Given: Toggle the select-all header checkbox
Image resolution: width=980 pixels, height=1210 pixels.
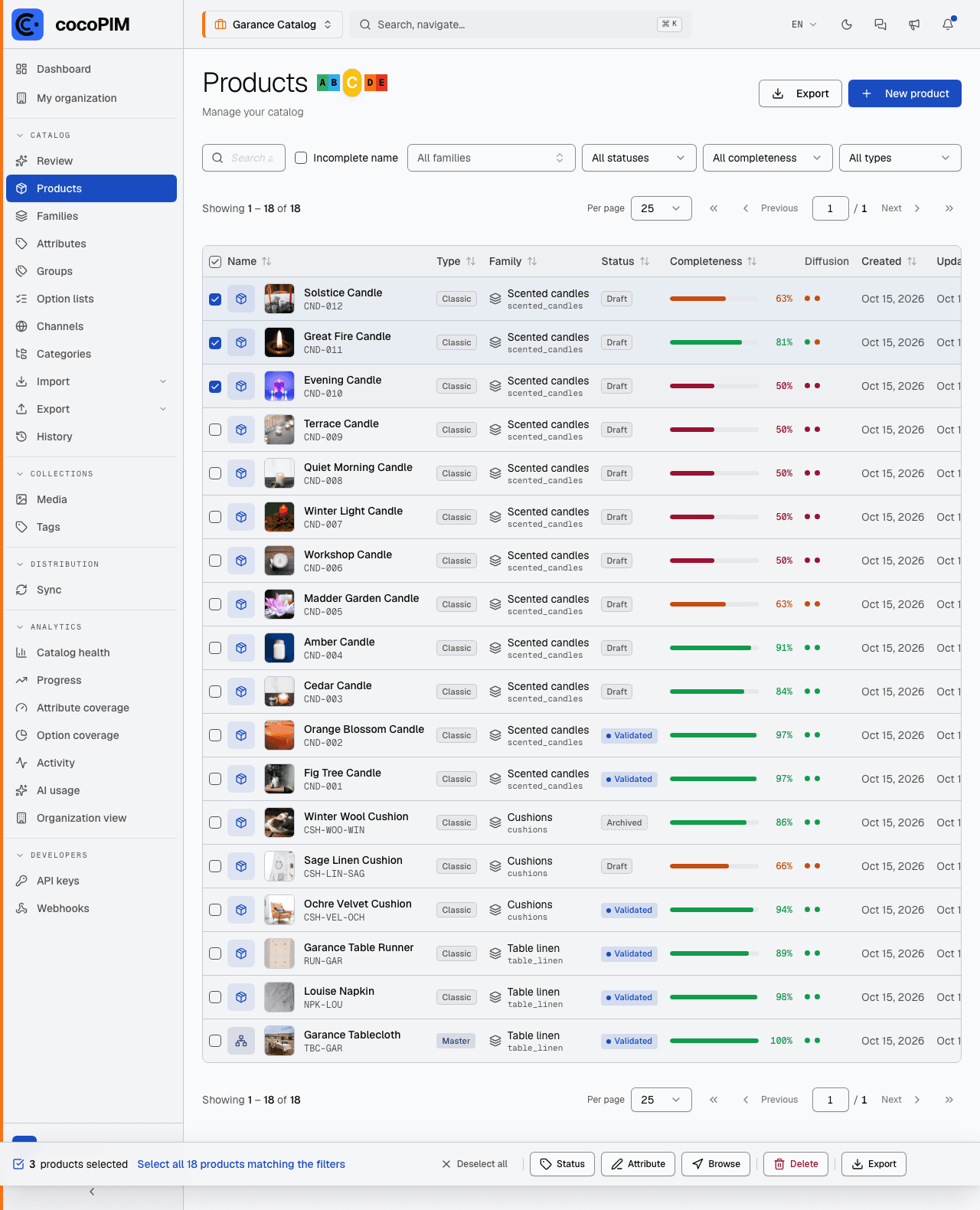Looking at the screenshot, I should [x=215, y=262].
